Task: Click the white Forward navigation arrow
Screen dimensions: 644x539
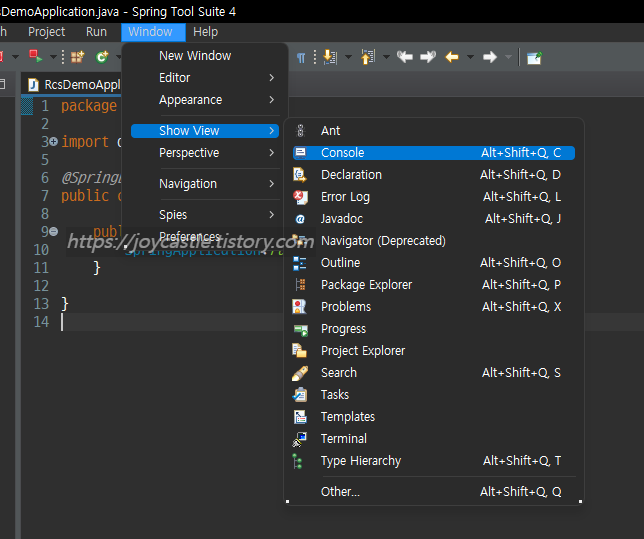Action: [x=490, y=57]
